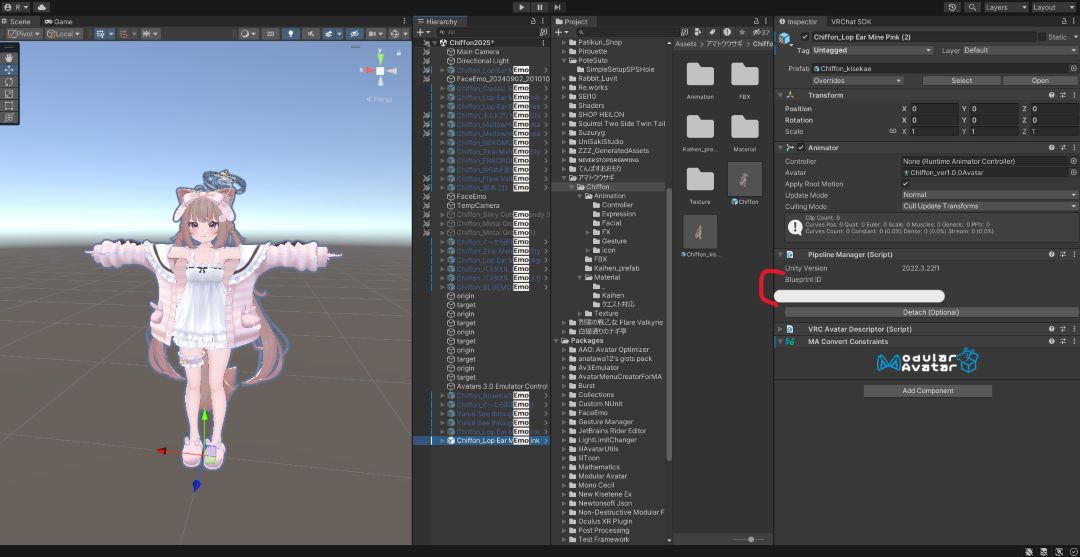Click the Project favorites star icon
Screen dimensions: 1080x557
pyautogui.click(x=742, y=32)
